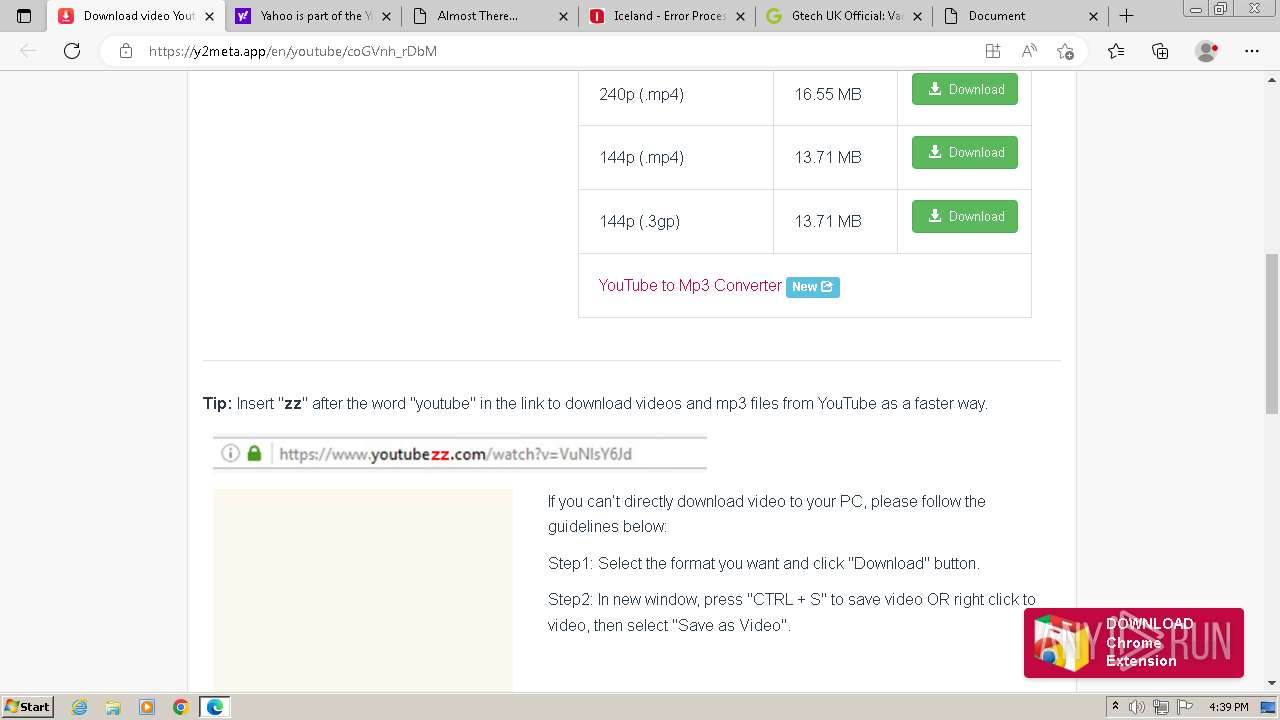Screen dimensions: 1280x720
Task: Click scrollbar up arrow
Action: [1272, 79]
